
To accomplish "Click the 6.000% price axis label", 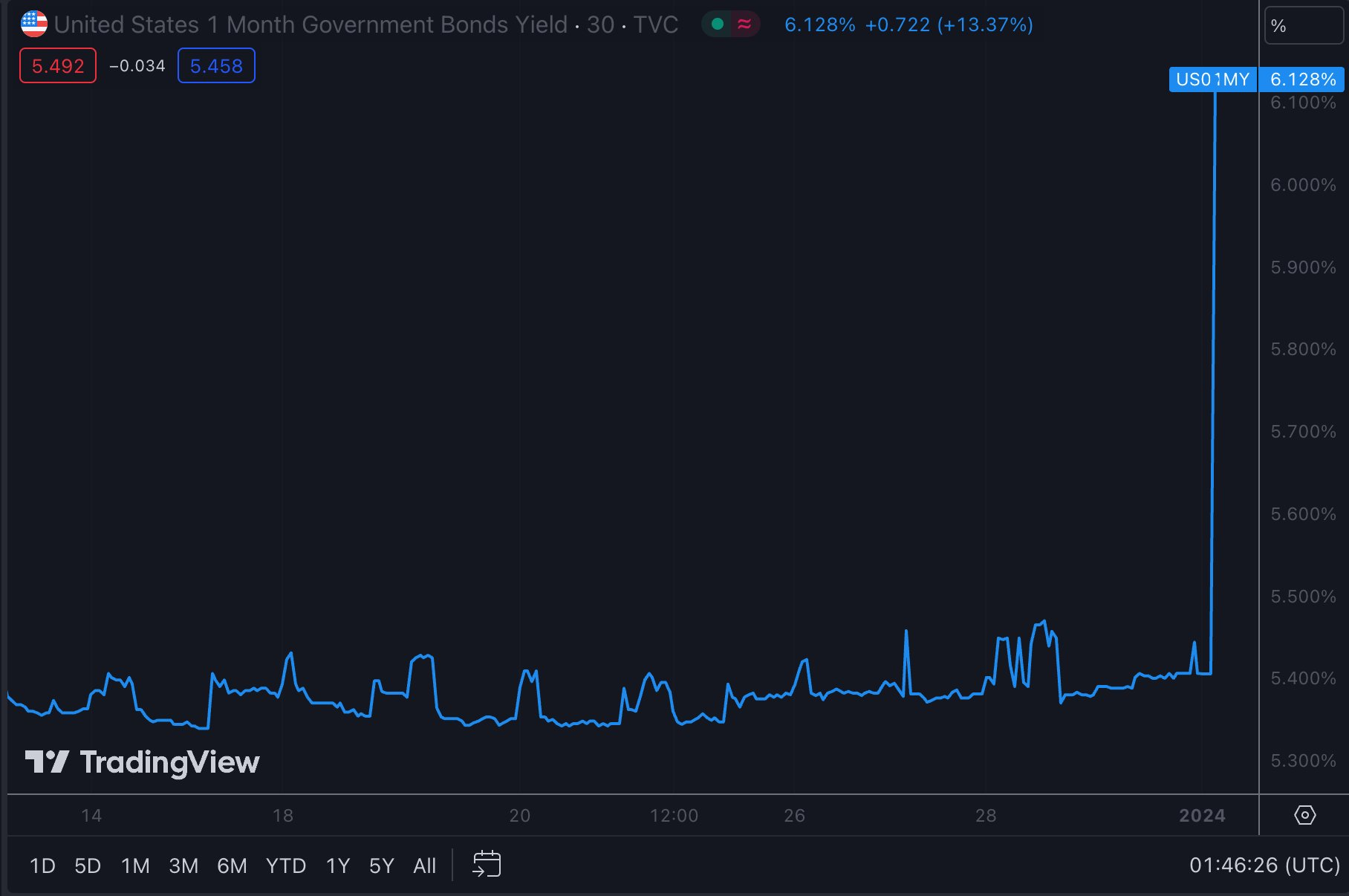I will point(1303,185).
